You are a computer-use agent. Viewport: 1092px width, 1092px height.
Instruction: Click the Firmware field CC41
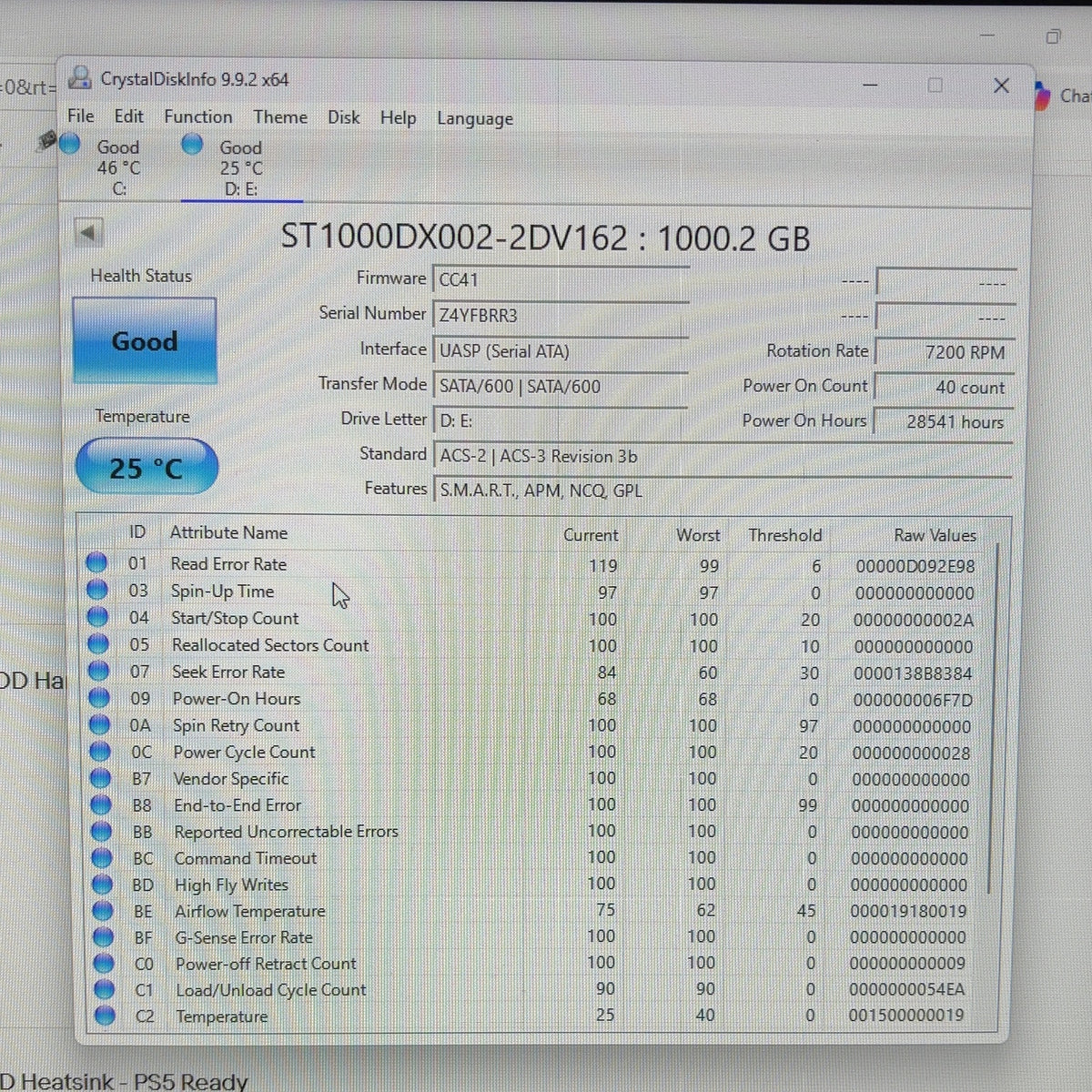[561, 279]
